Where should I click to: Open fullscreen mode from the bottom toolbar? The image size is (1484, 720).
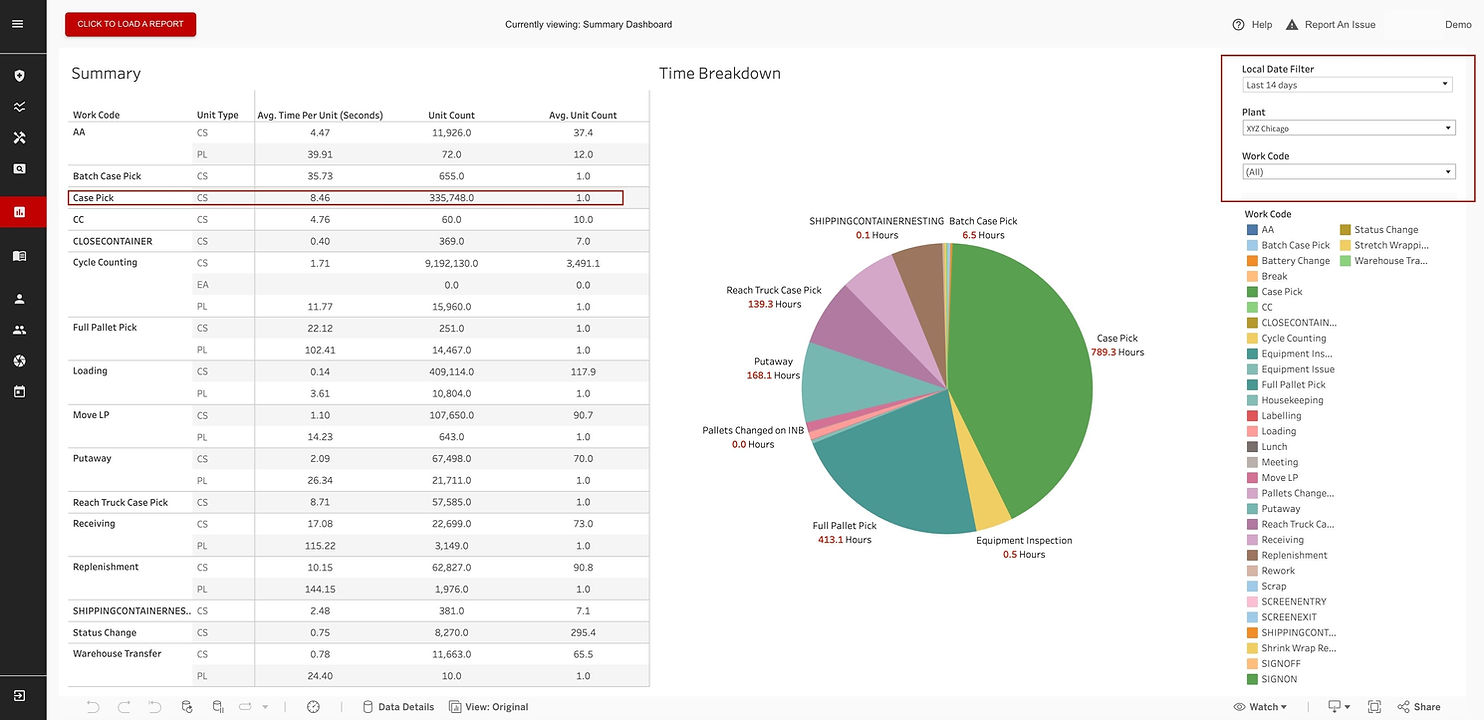pos(1374,706)
